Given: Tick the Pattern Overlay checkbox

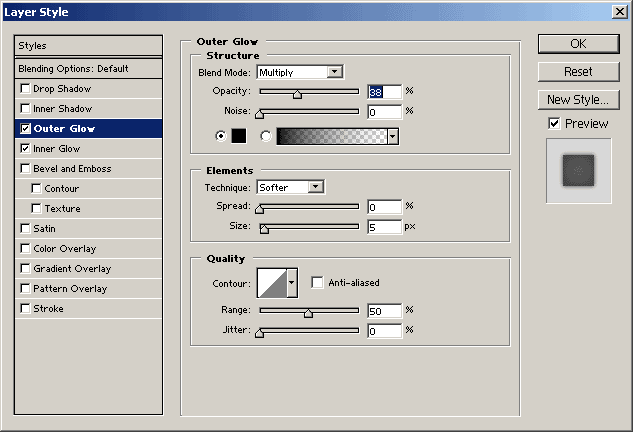Looking at the screenshot, I should point(25,288).
